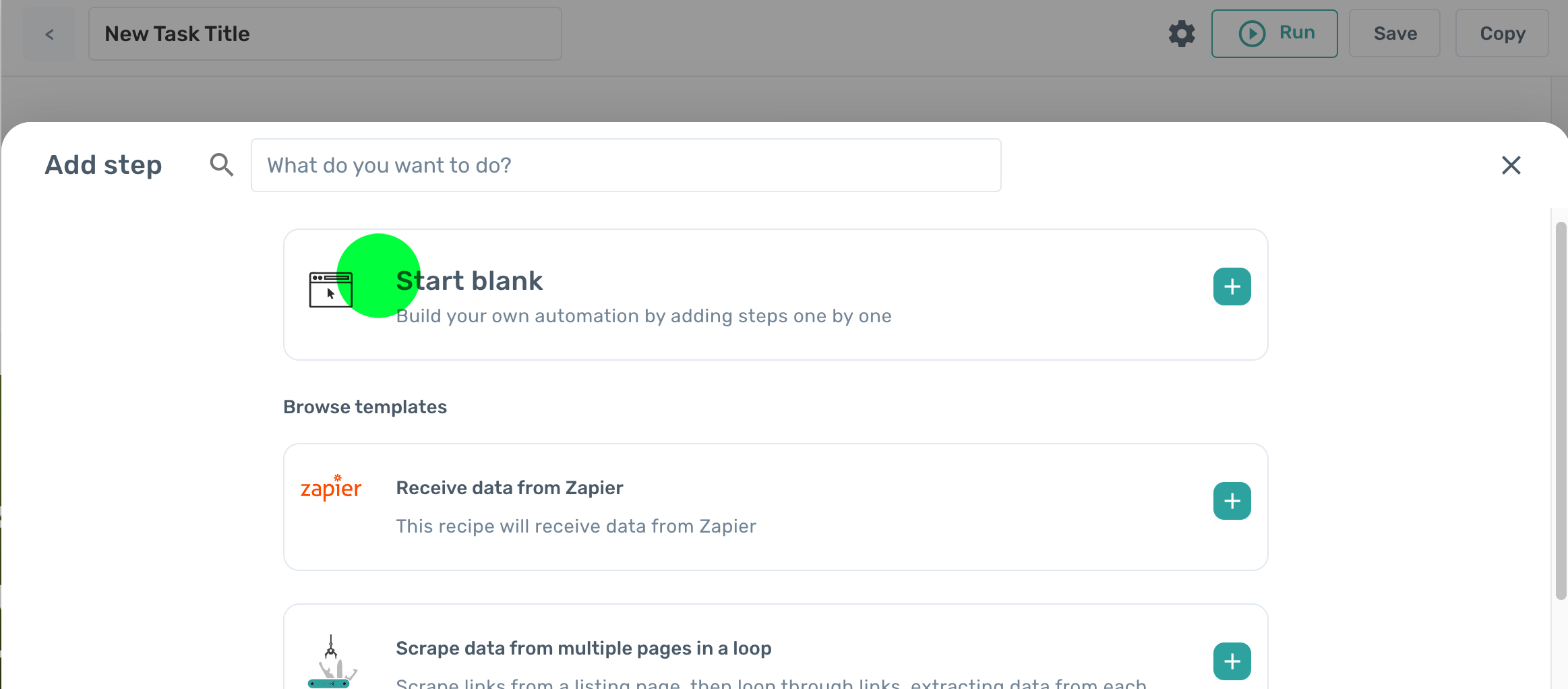Click the Zapier logo
The height and width of the screenshot is (689, 1568).
[331, 487]
